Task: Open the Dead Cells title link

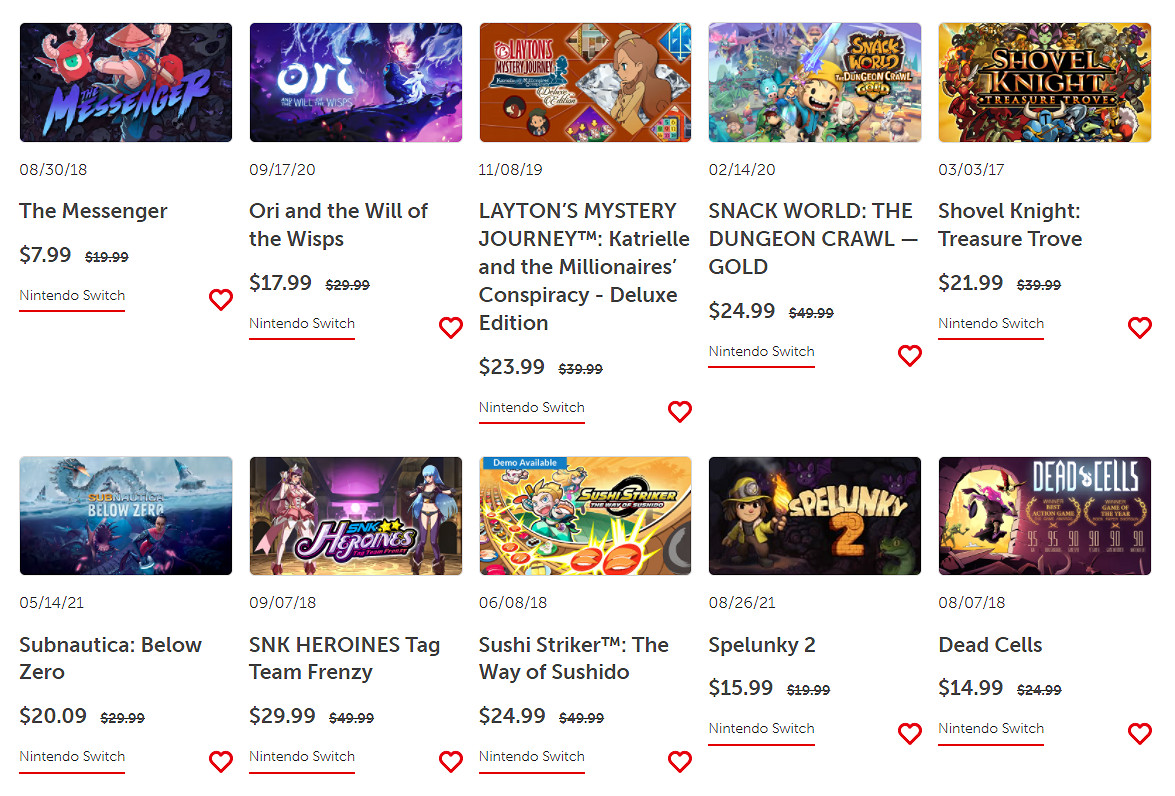Action: coord(990,645)
